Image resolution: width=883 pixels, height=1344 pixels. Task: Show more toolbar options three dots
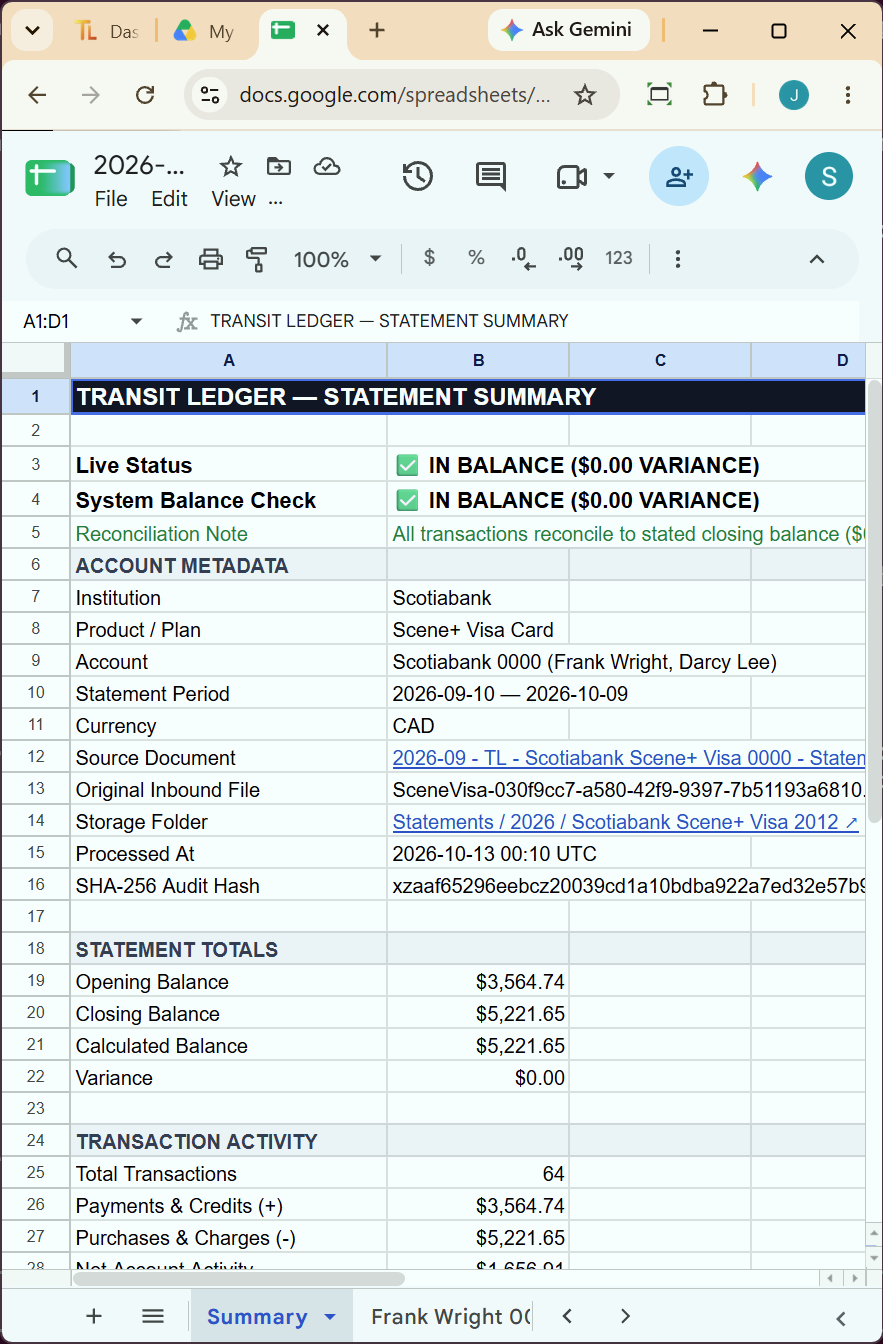point(678,259)
